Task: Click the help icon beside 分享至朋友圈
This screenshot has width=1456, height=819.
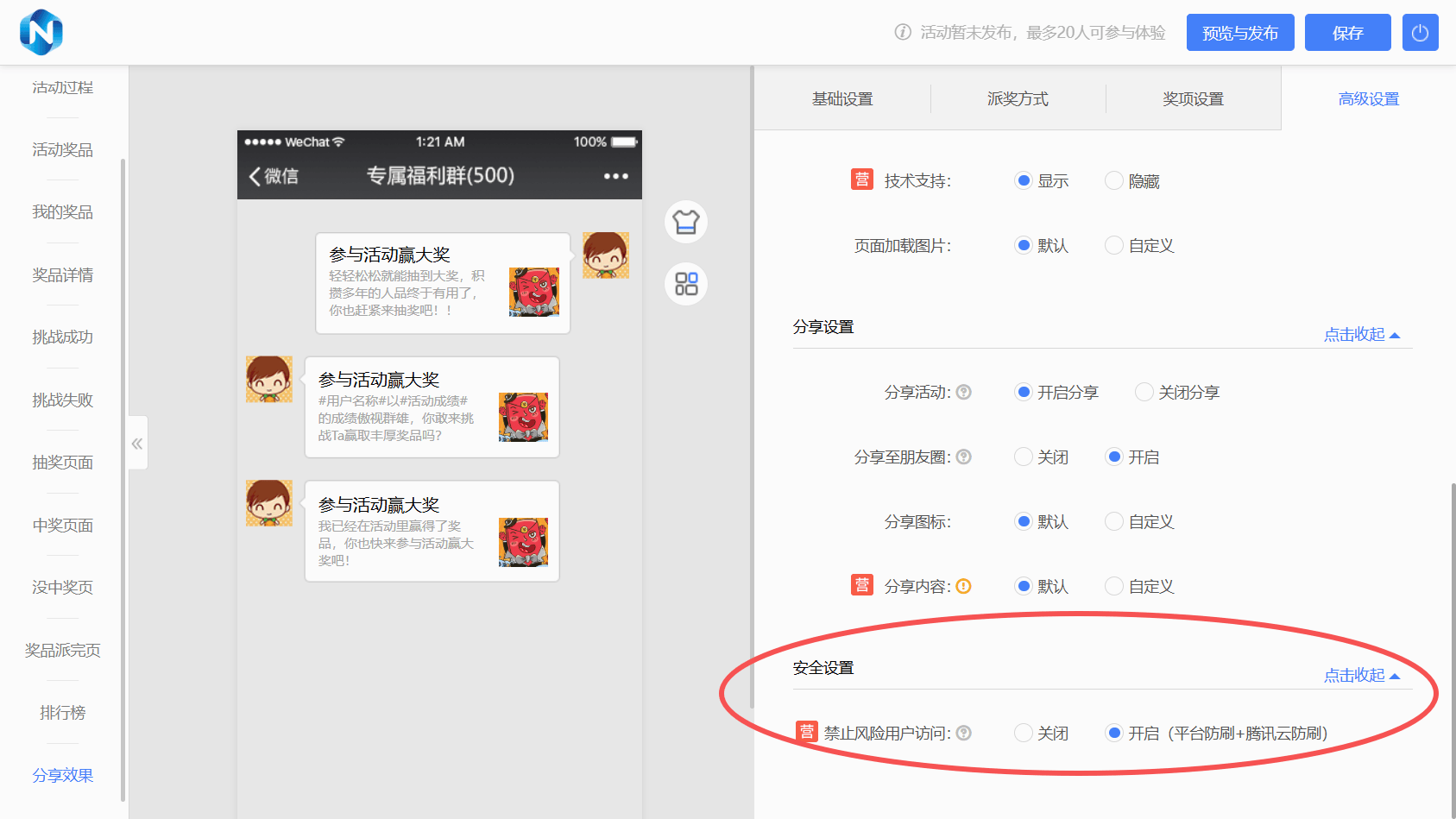Action: (x=964, y=457)
